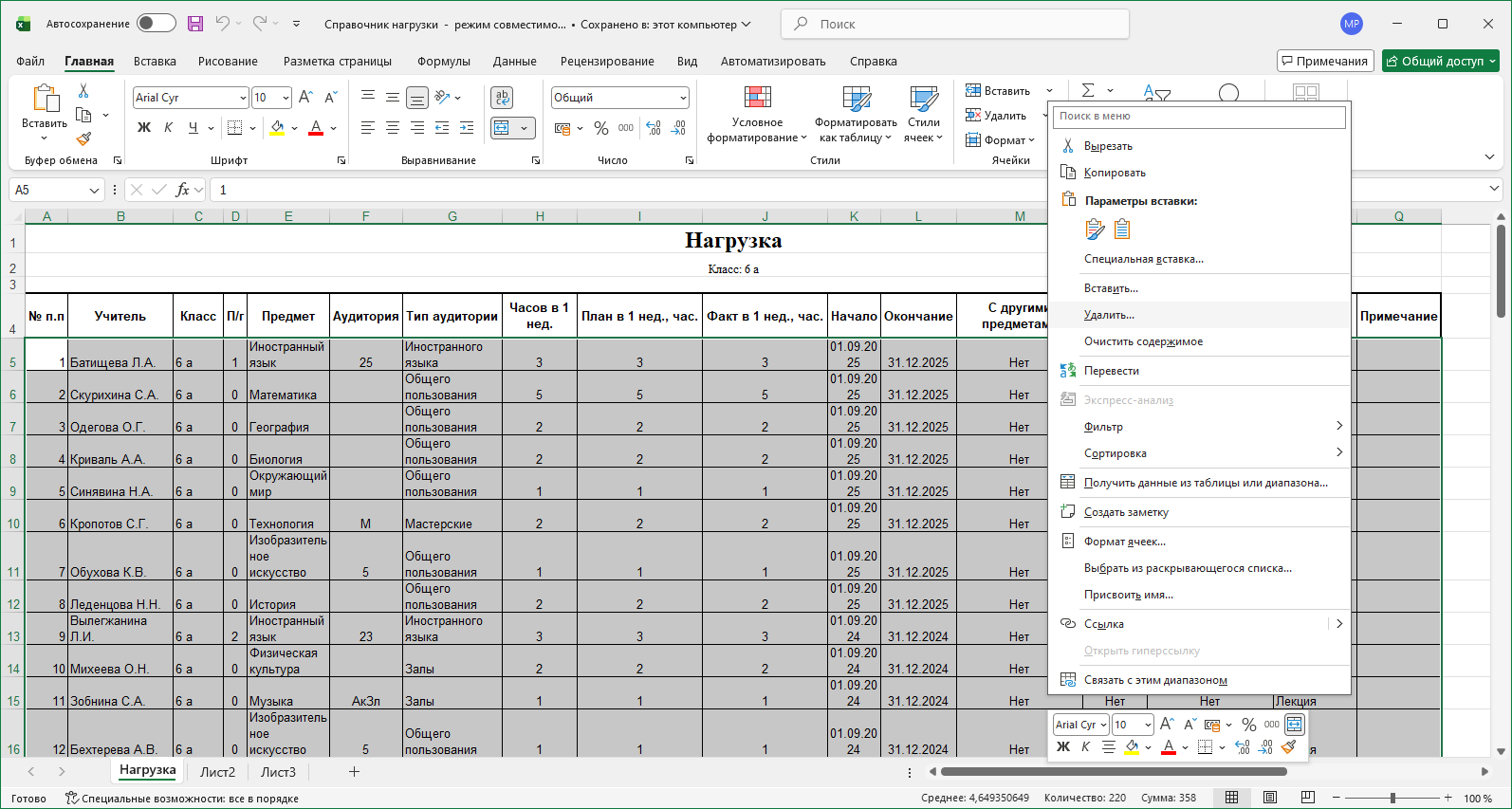Click the Format Painter brush in the ribbon
This screenshot has height=809, width=1512.
(x=83, y=139)
